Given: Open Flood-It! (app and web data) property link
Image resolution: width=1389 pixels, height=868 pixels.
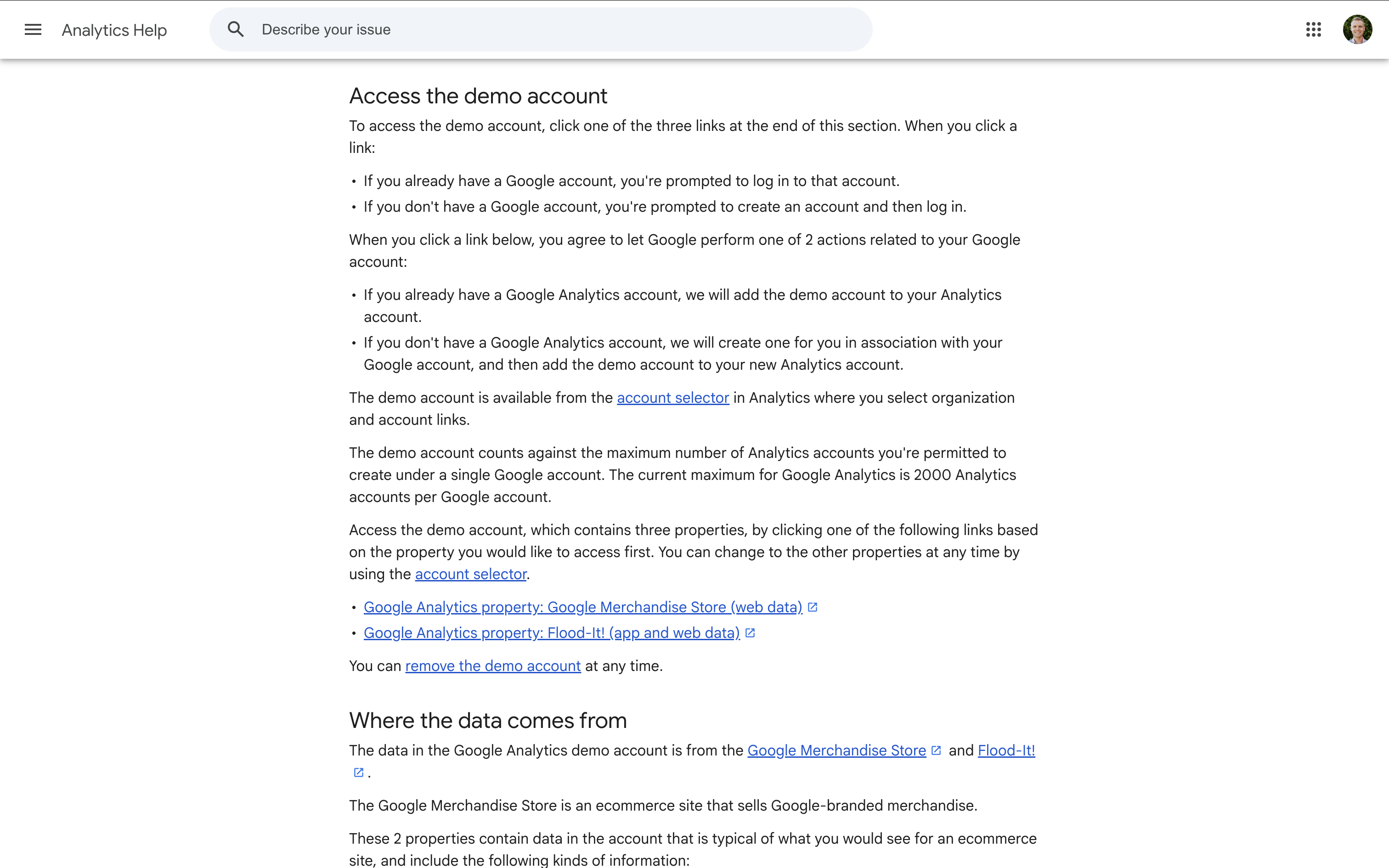Looking at the screenshot, I should (552, 633).
